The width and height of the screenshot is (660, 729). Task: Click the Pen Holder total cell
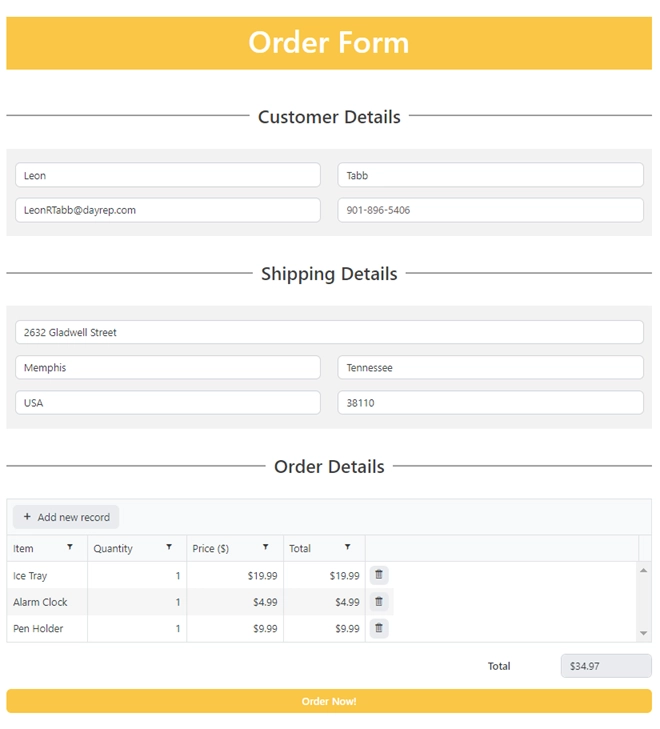[x=324, y=629]
